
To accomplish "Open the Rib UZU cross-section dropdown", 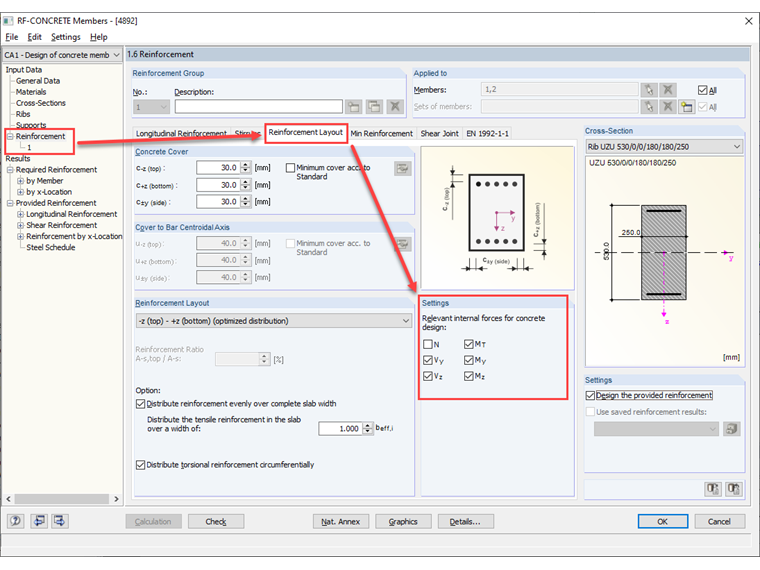I will [x=737, y=146].
